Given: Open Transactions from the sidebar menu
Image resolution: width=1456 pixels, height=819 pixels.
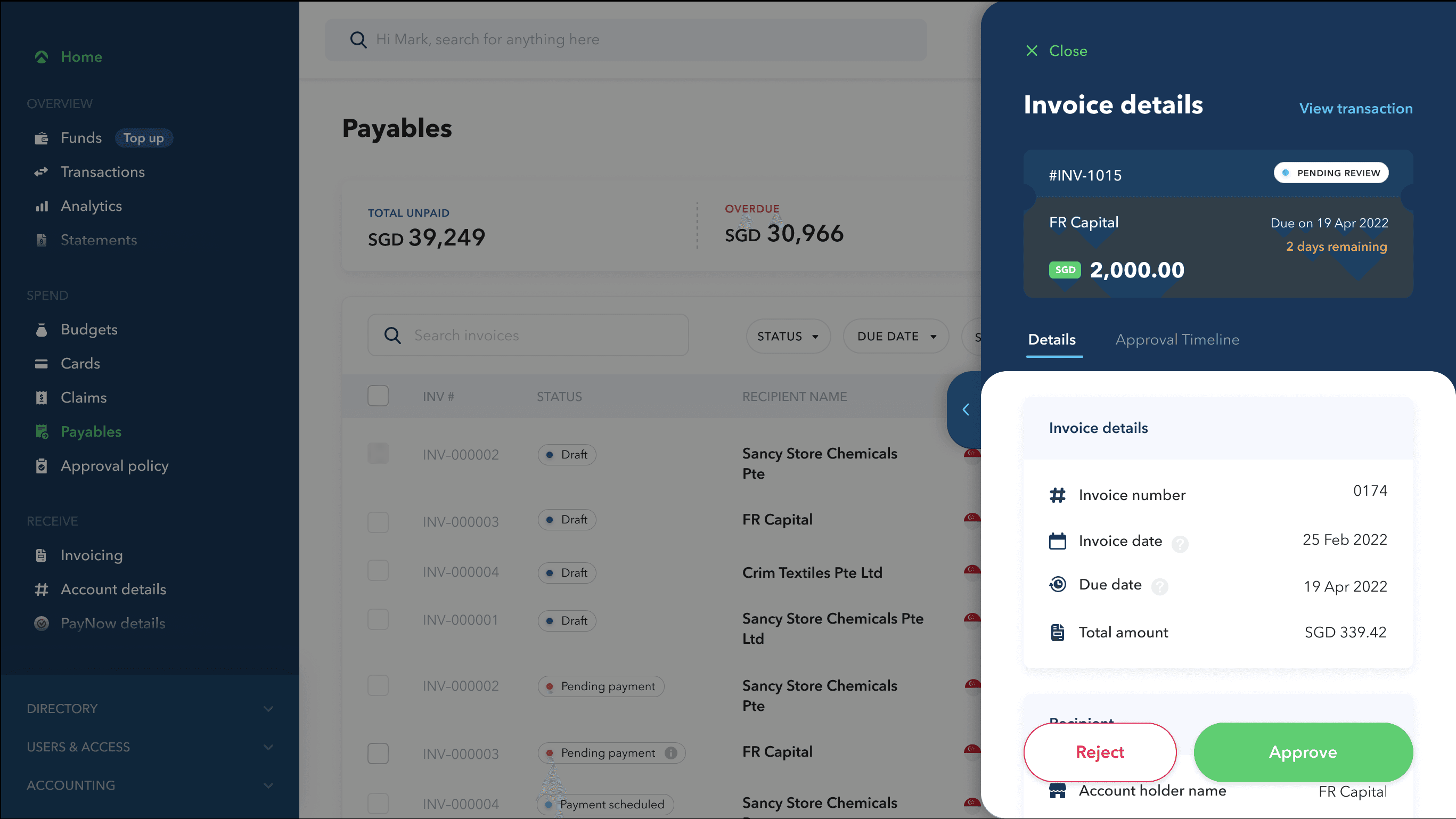Looking at the screenshot, I should [102, 173].
